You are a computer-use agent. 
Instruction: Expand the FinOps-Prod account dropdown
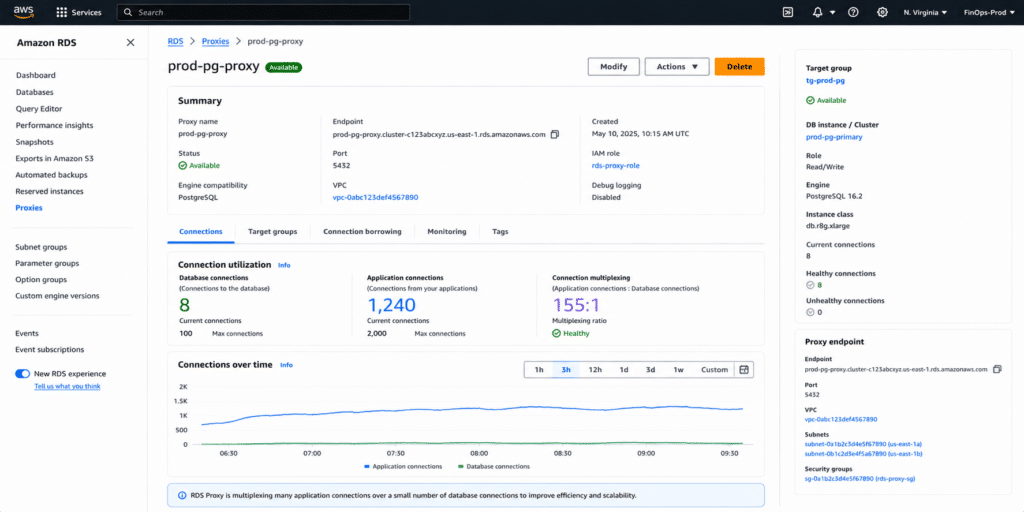click(989, 12)
